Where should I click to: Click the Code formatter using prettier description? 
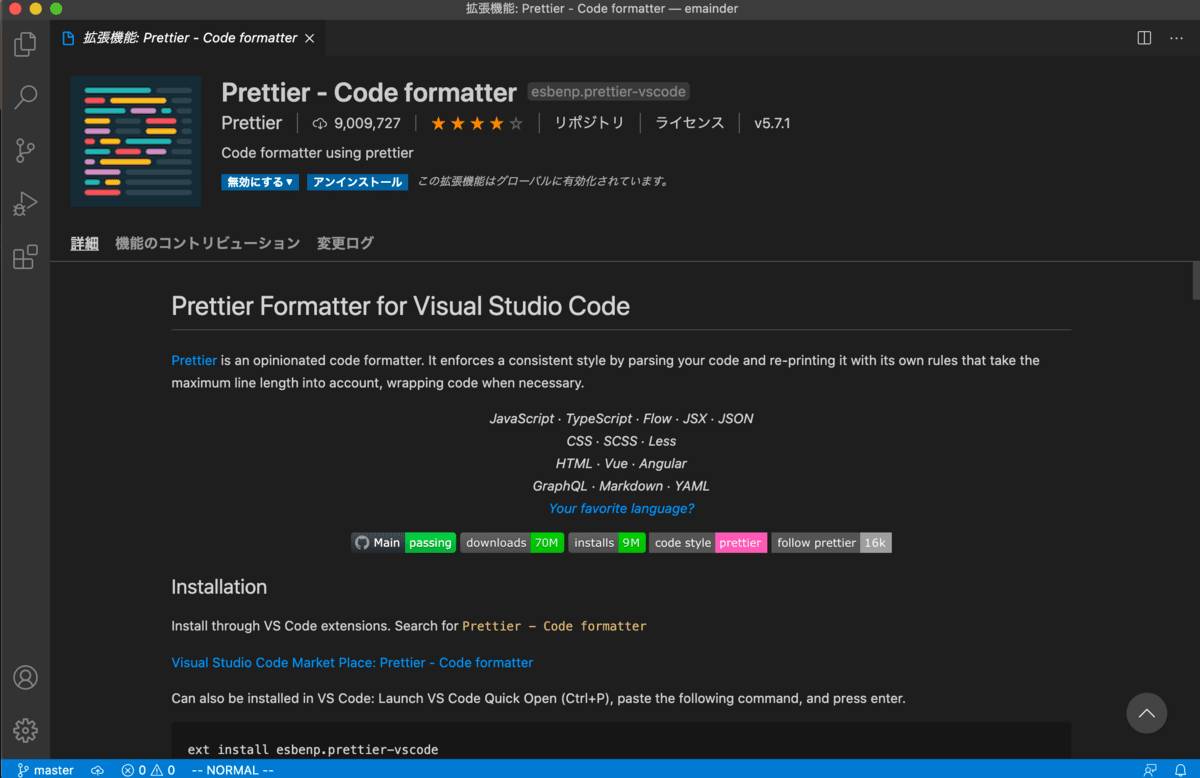(317, 153)
